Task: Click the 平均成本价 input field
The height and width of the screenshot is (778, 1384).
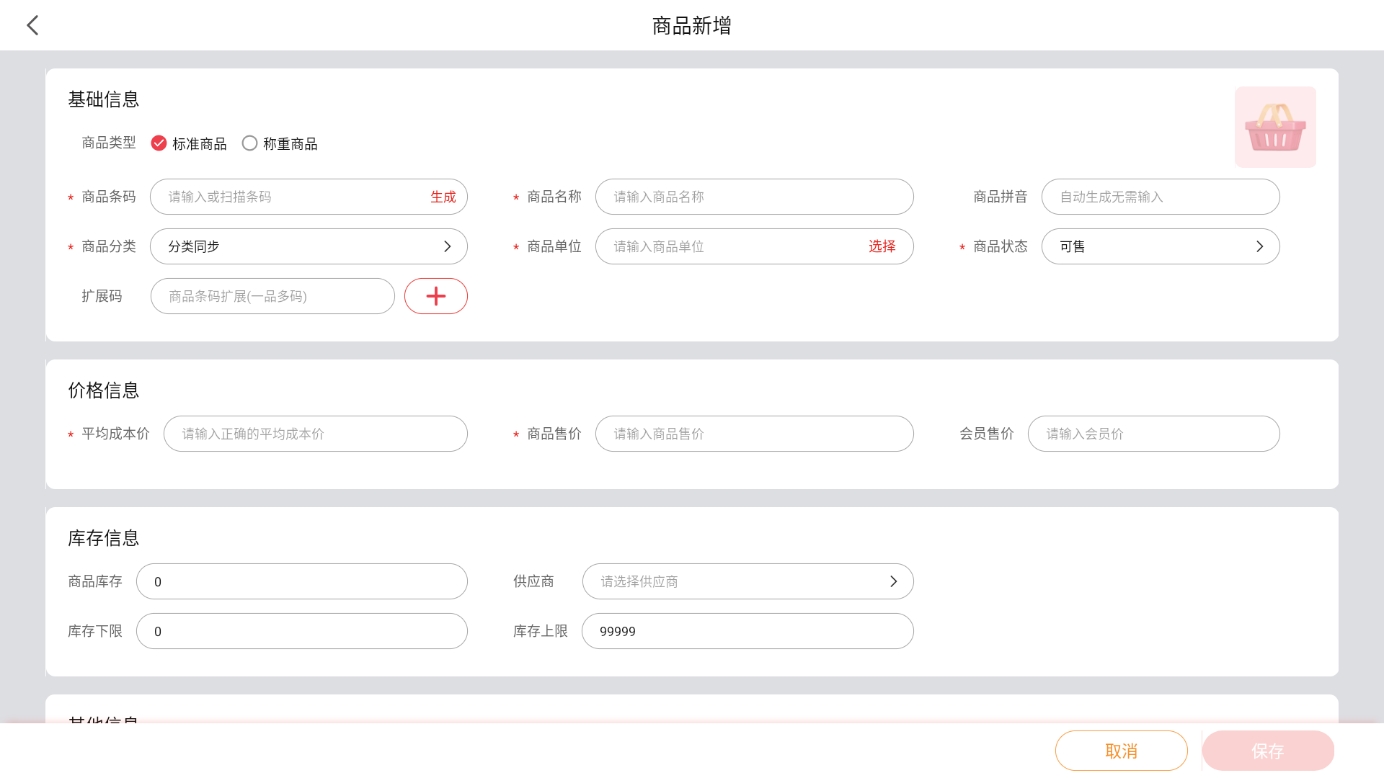Action: coord(315,434)
